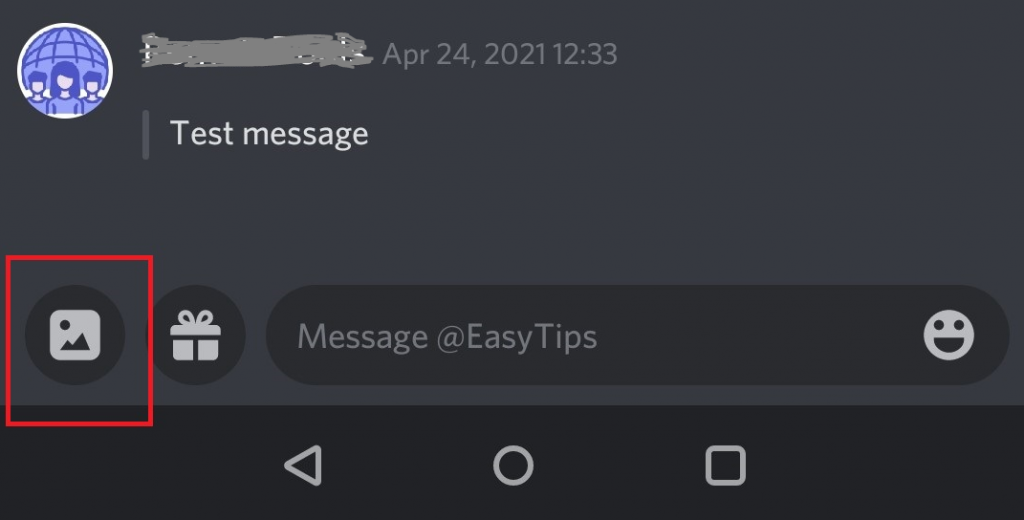Click the smiley face in message bar
Image resolution: width=1024 pixels, height=520 pixels.
(949, 335)
